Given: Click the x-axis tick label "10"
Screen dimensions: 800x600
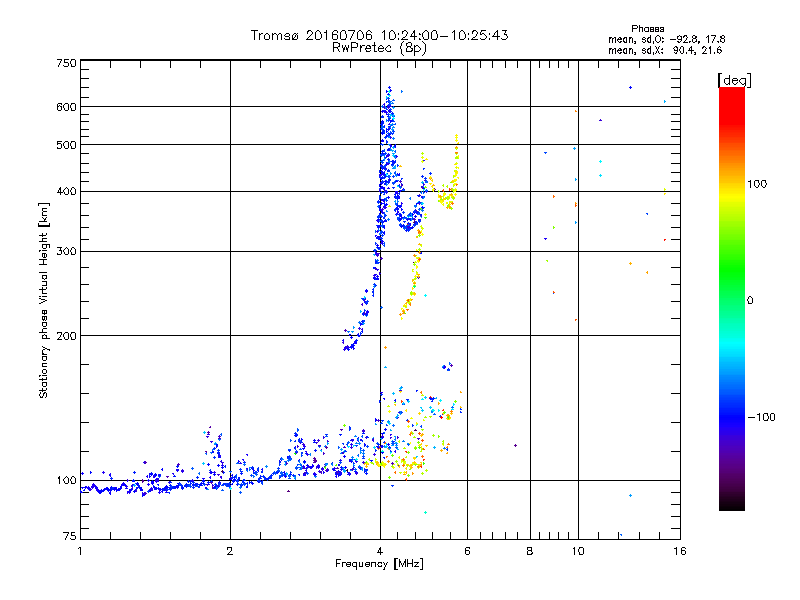Looking at the screenshot, I should 578,551.
